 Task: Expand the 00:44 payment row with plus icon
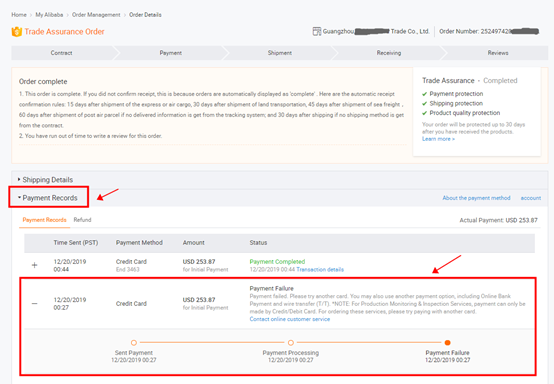pos(34,265)
